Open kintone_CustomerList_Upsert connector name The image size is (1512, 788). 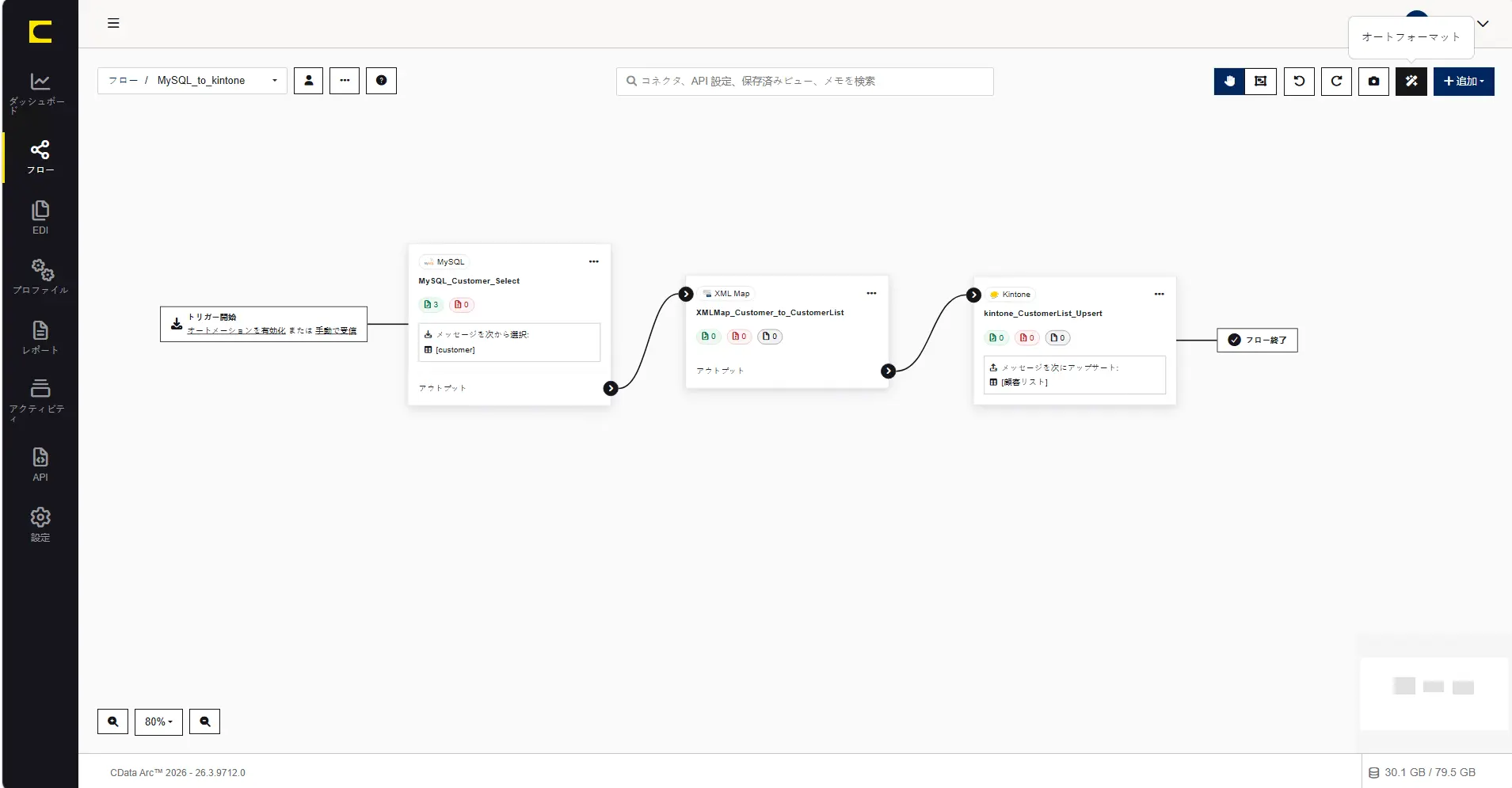click(1043, 314)
